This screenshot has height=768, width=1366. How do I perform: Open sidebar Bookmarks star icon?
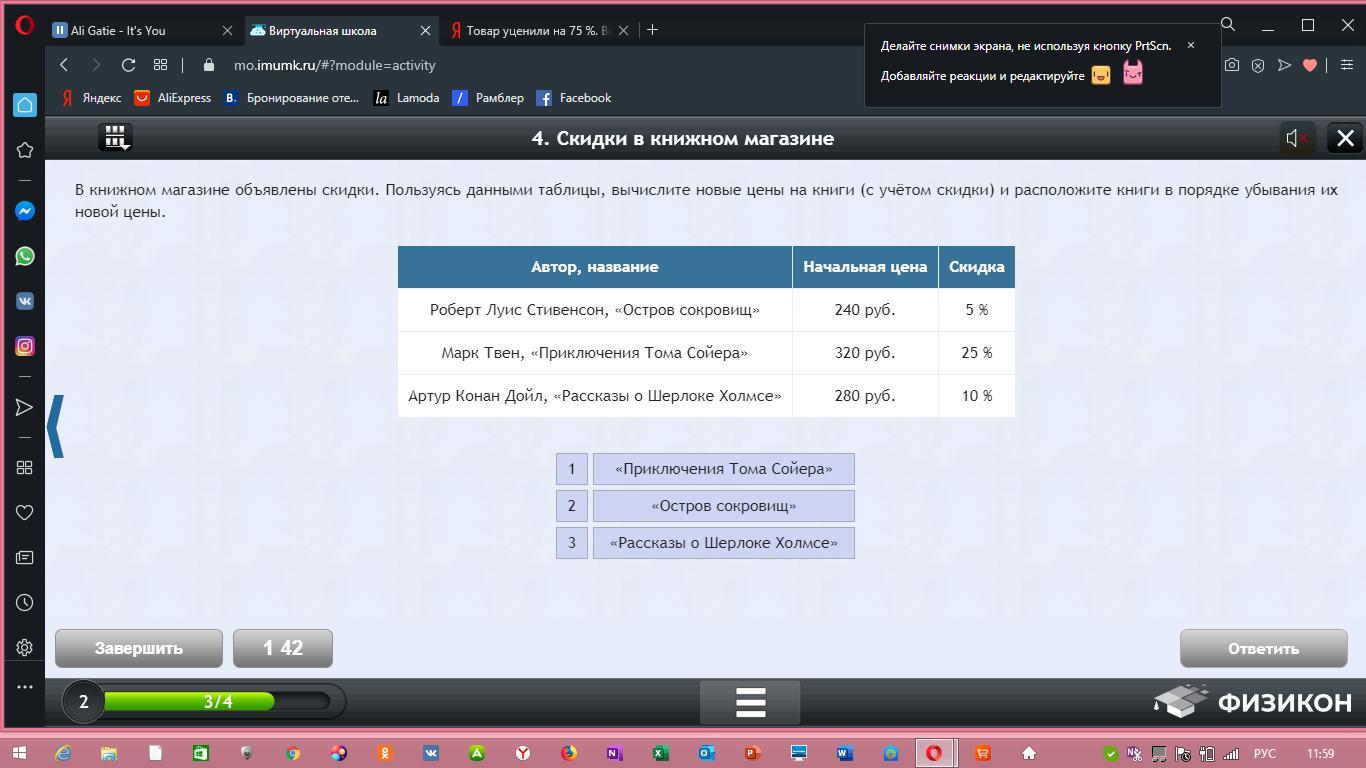point(25,150)
